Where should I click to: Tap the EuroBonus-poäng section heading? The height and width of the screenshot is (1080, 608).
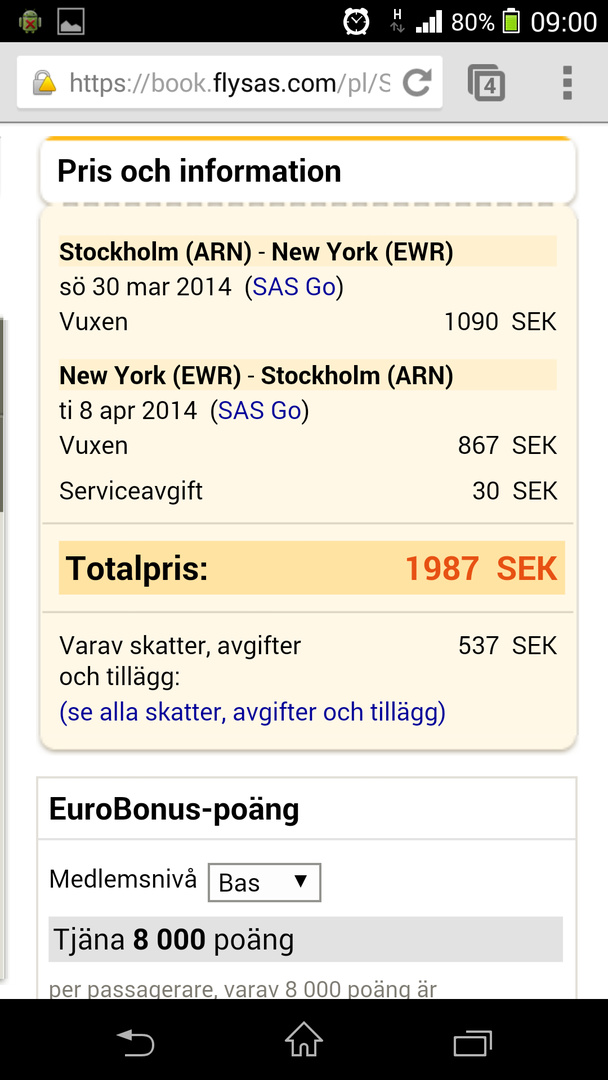coord(174,808)
